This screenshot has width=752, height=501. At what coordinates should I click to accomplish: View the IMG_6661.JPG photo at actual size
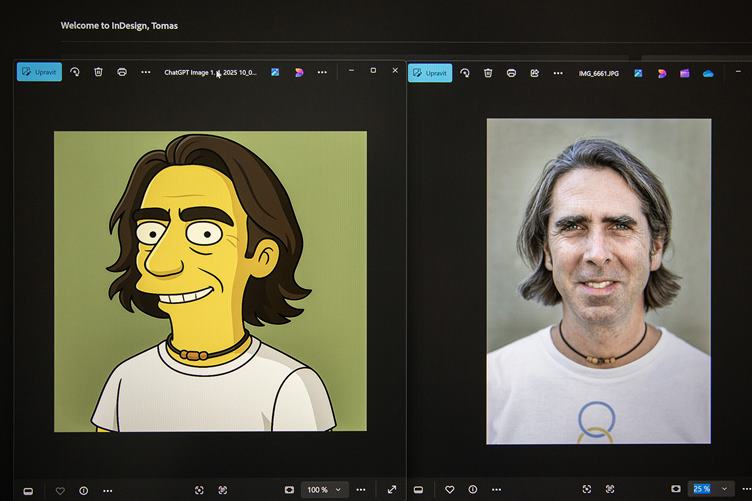point(610,489)
